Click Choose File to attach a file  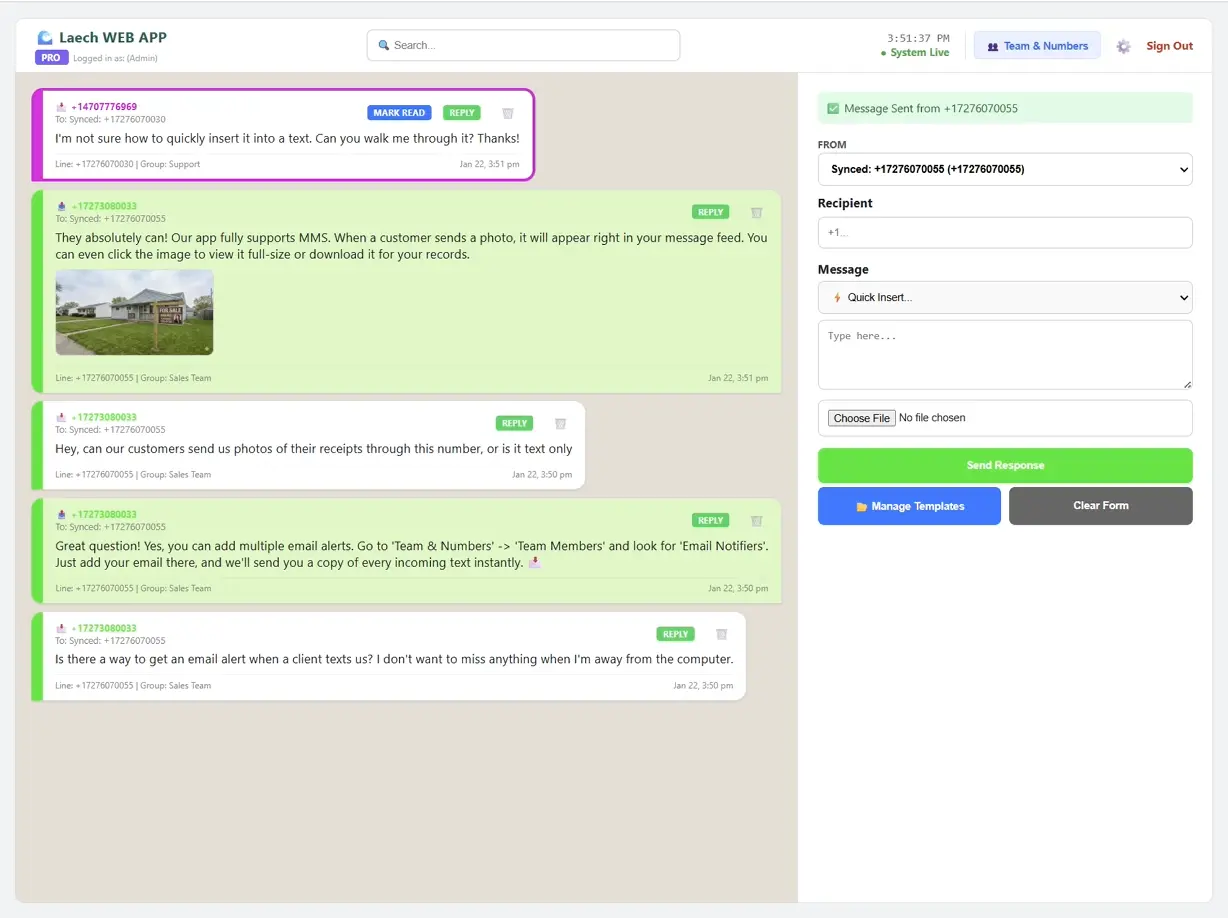[x=861, y=417]
